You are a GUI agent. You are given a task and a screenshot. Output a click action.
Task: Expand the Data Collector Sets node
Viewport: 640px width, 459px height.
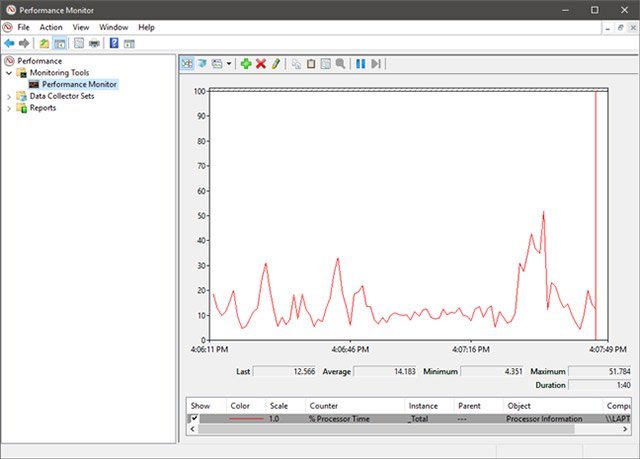9,96
